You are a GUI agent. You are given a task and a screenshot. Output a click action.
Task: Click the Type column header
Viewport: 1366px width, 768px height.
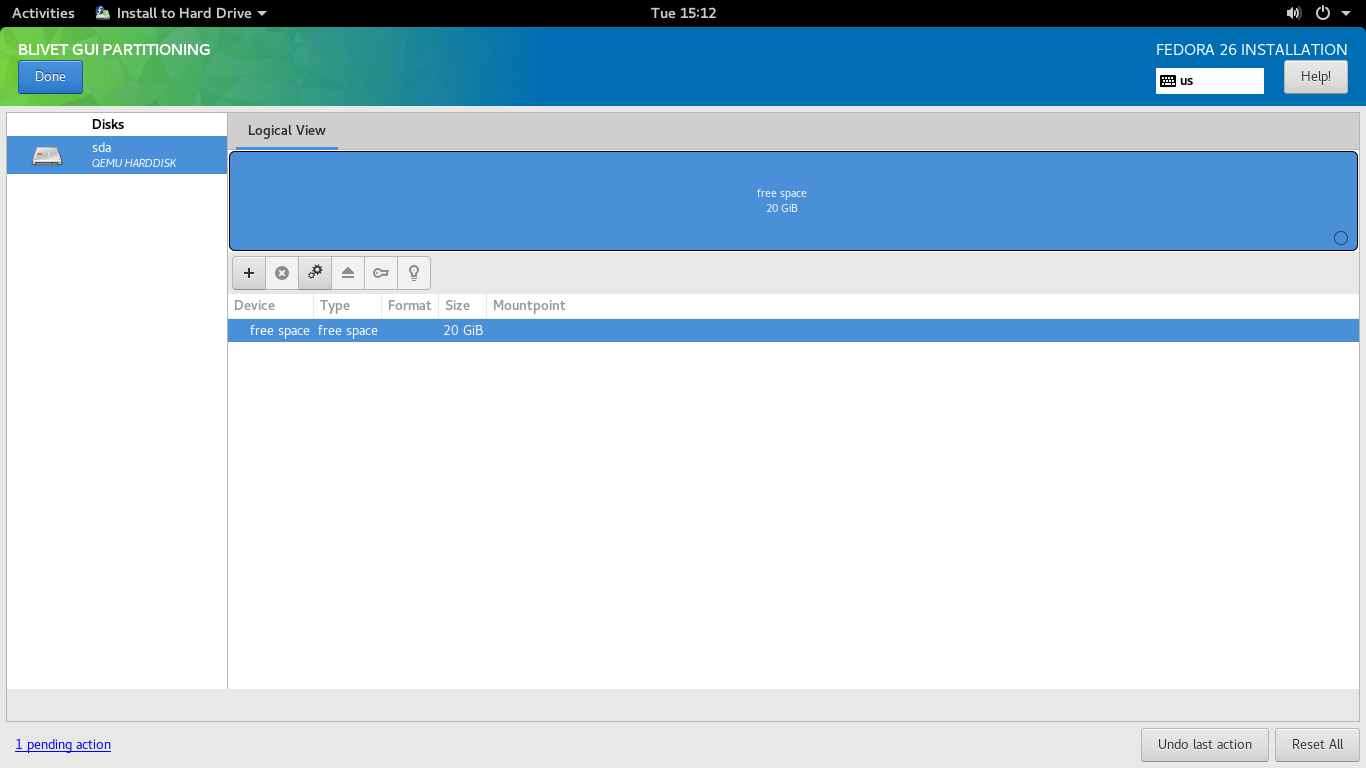(347, 306)
